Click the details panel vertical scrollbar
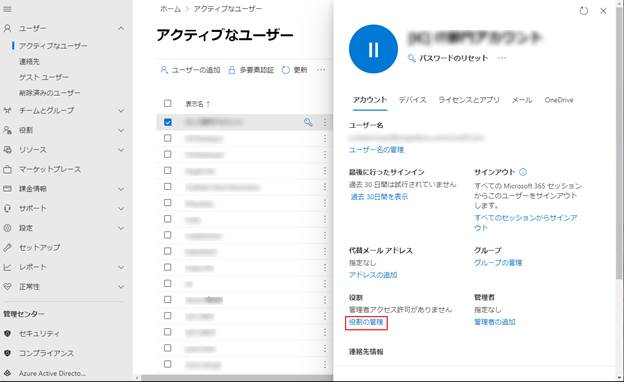The width and height of the screenshot is (624, 382). tap(619, 143)
